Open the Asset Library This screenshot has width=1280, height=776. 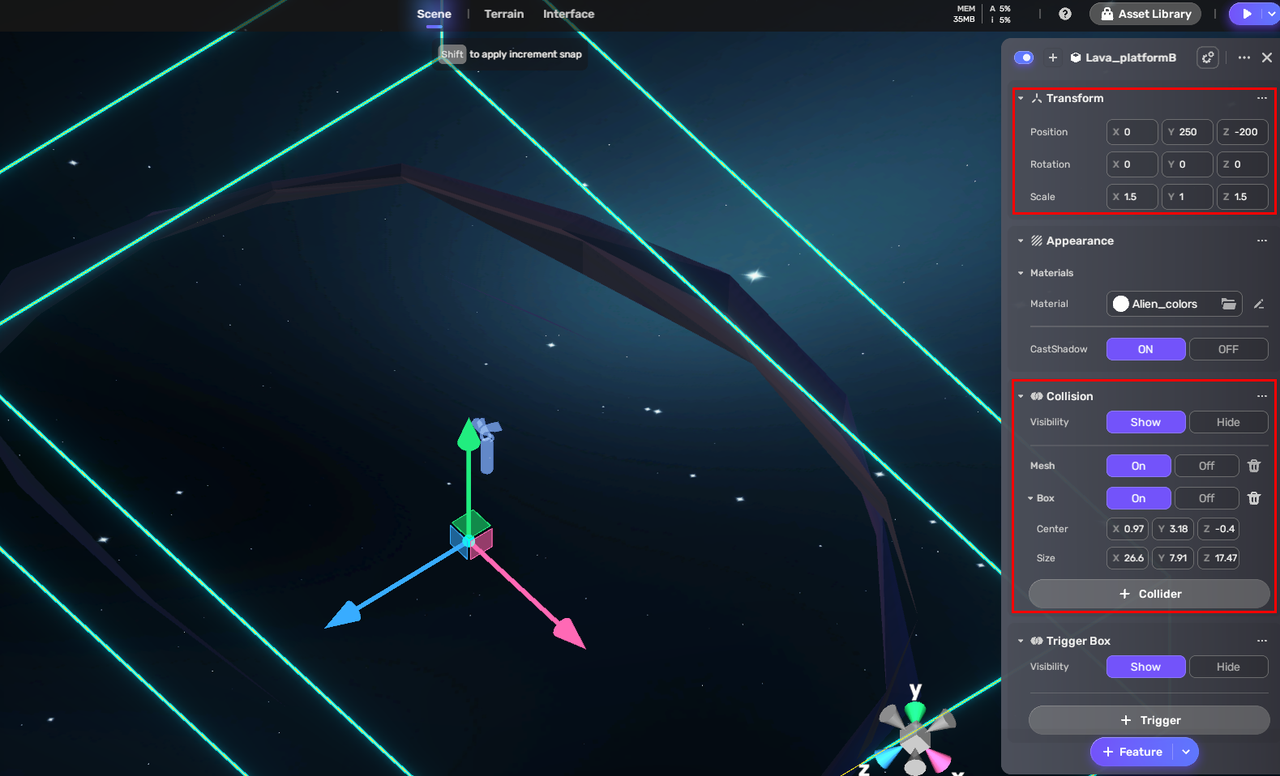click(1145, 14)
